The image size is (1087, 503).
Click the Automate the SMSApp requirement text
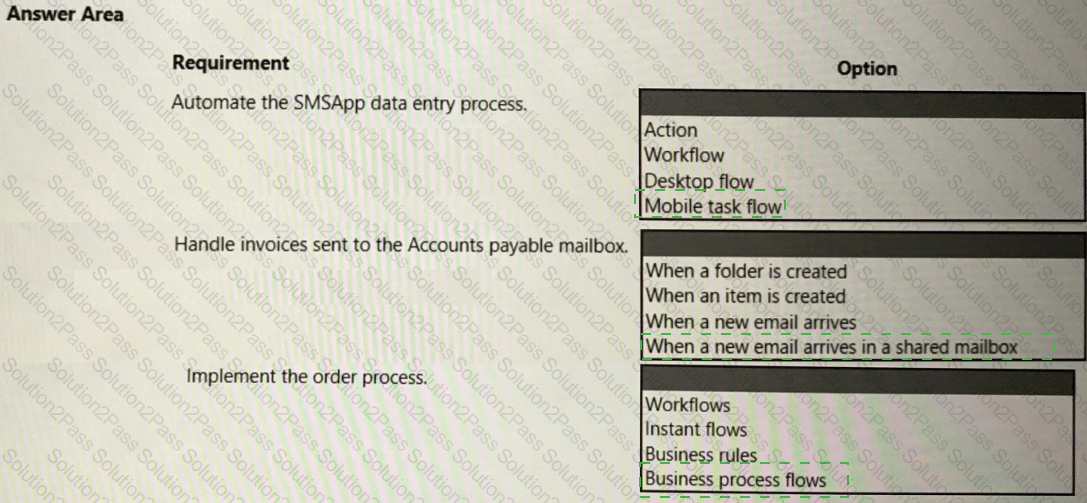coord(349,105)
